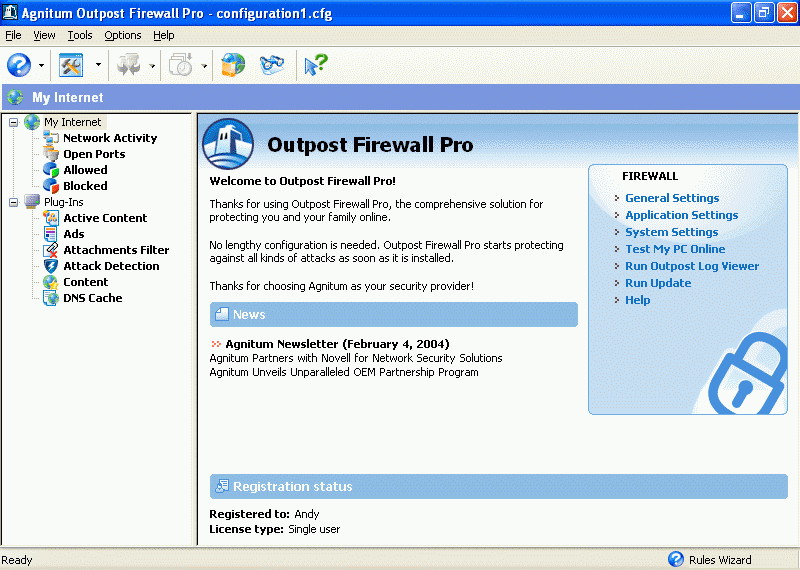The image size is (800, 570).
Task: Open the Tools menu
Action: (80, 35)
